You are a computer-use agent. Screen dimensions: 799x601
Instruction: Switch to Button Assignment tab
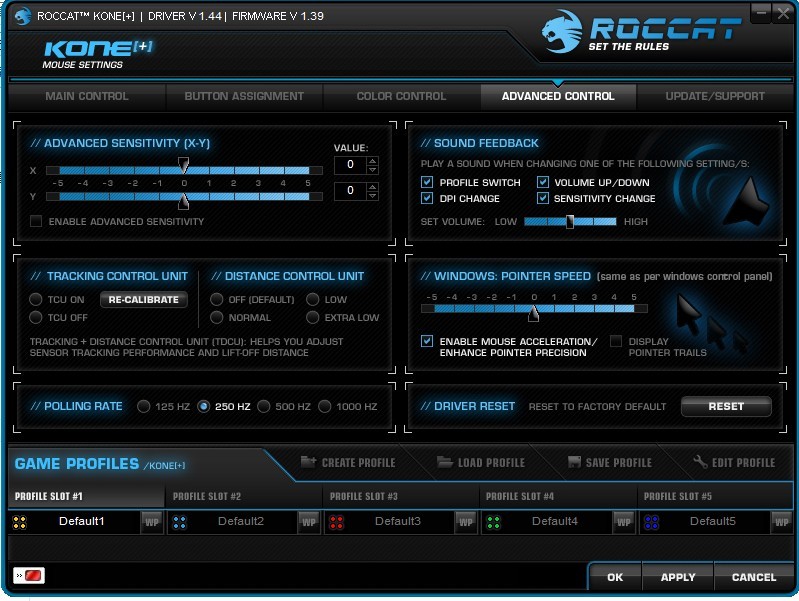click(244, 96)
